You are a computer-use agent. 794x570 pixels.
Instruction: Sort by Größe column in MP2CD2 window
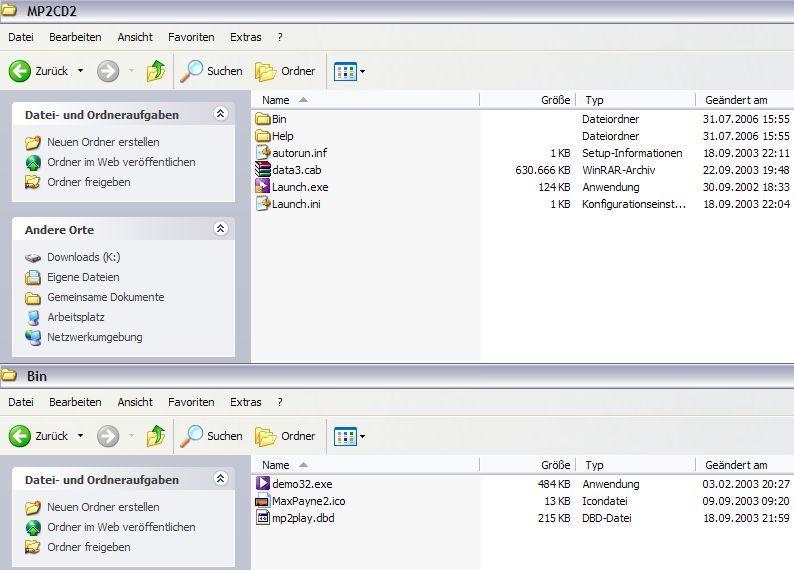(x=528, y=100)
